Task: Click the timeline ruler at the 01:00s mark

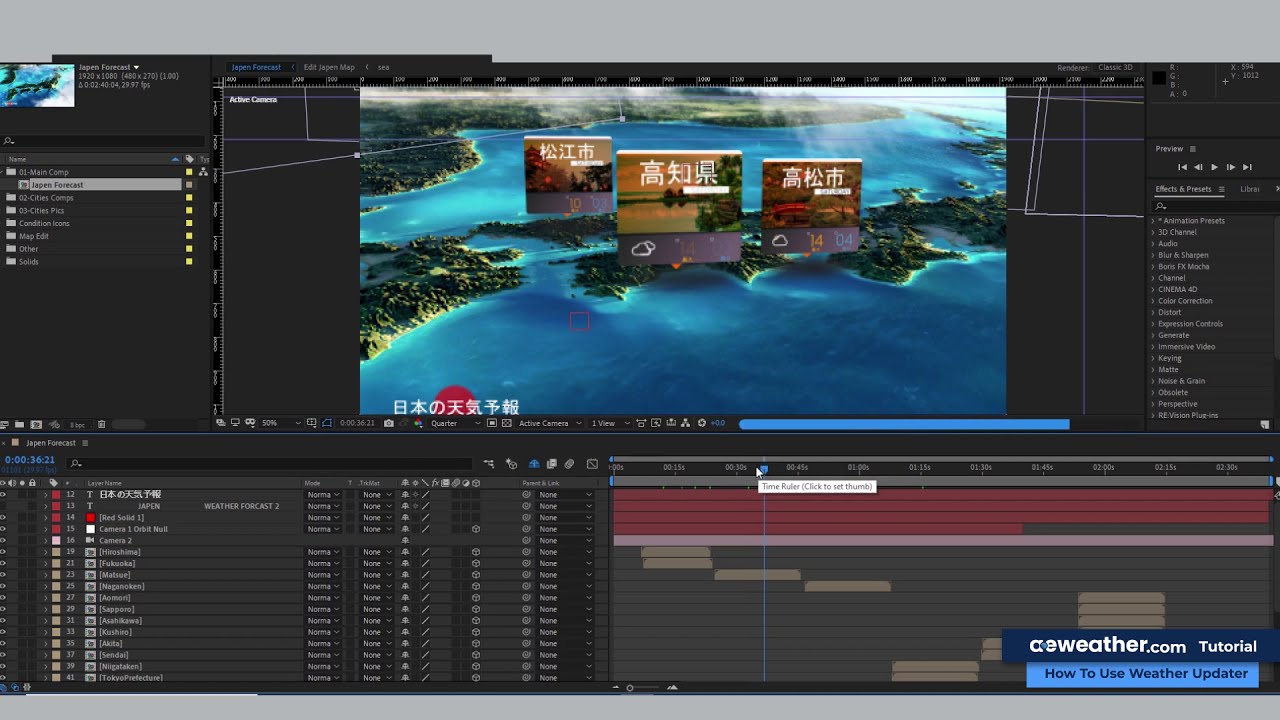Action: 858,467
